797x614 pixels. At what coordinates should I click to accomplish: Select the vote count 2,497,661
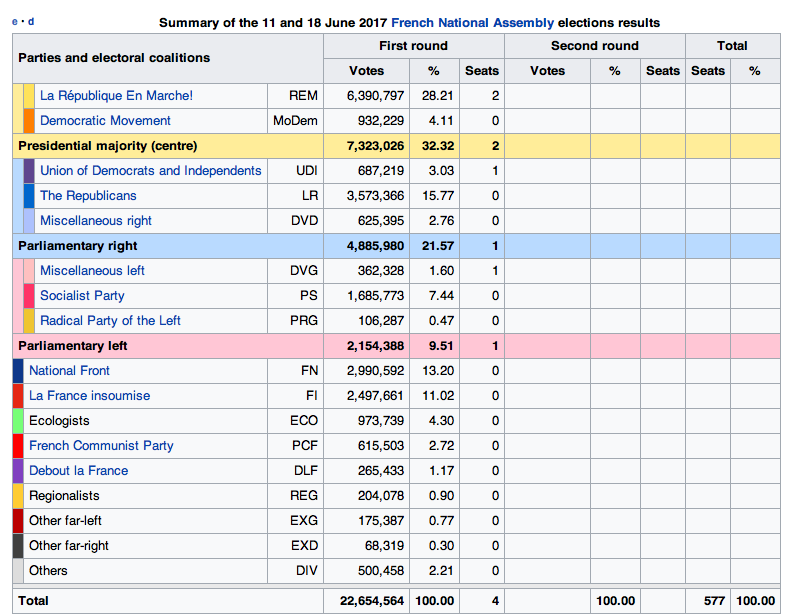tap(375, 395)
